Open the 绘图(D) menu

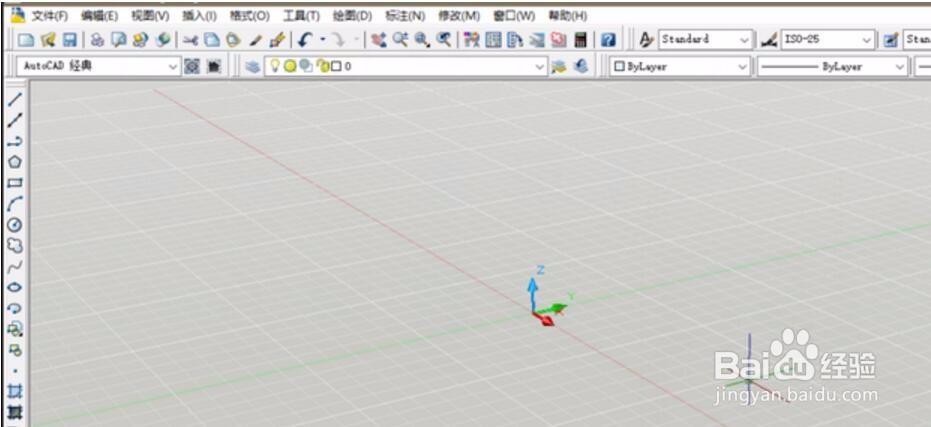click(x=352, y=15)
